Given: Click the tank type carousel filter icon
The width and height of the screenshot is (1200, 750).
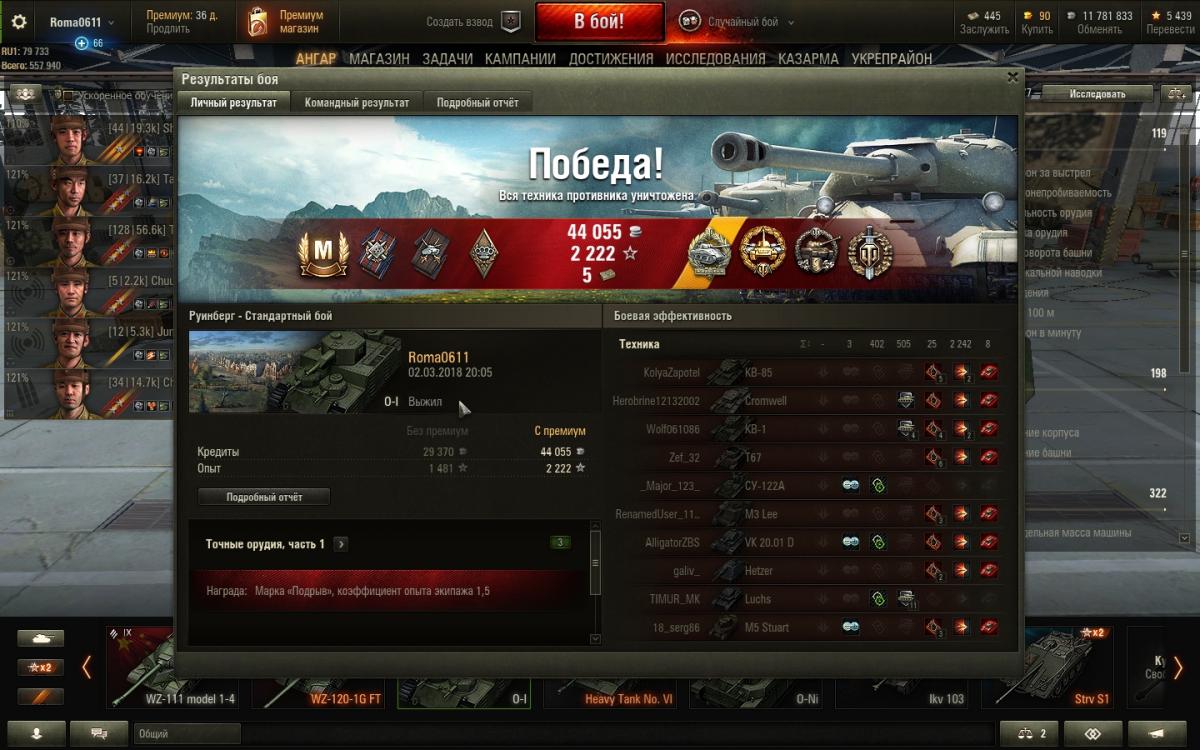Looking at the screenshot, I should coord(40,638).
